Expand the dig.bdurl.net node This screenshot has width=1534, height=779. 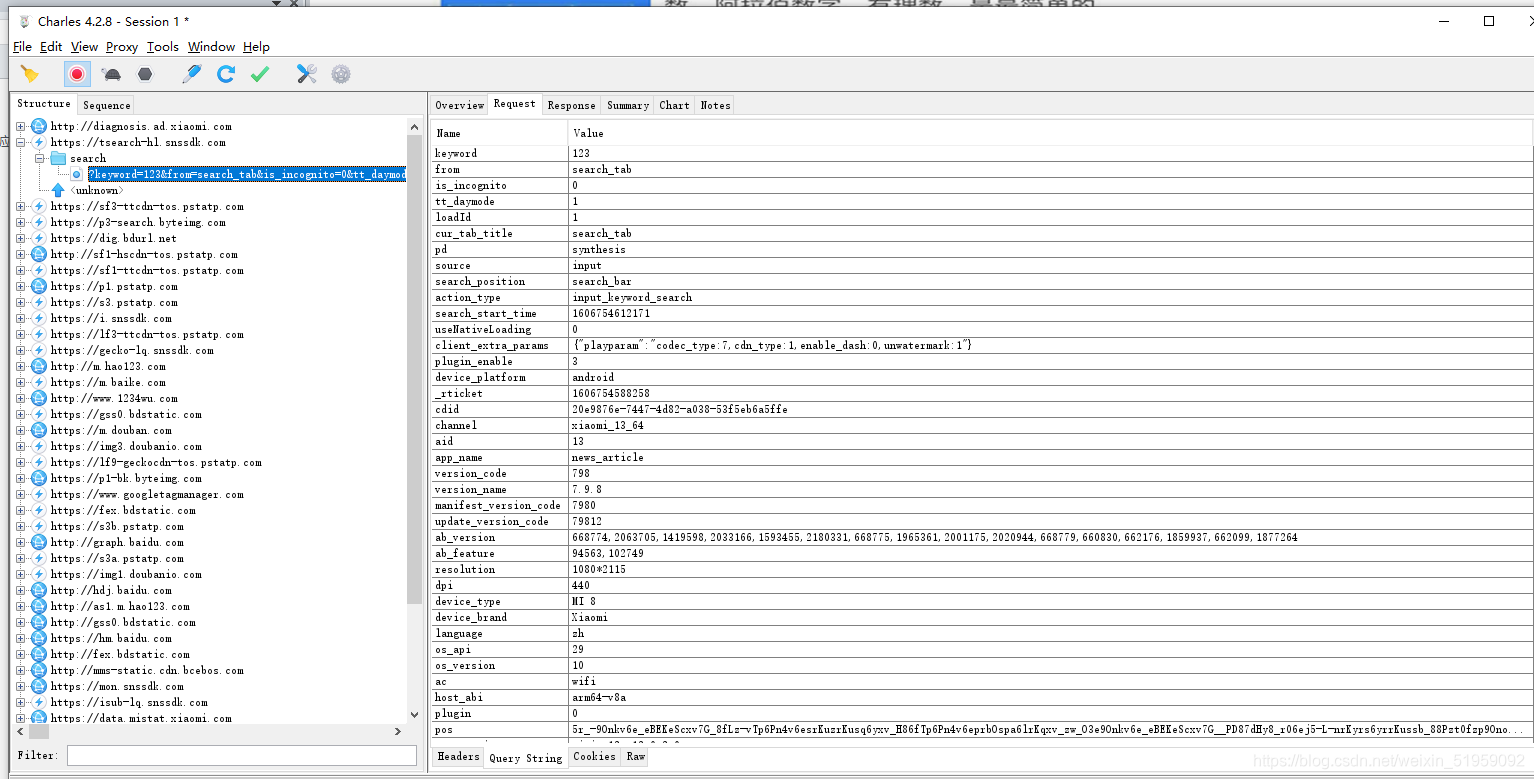click(20, 238)
